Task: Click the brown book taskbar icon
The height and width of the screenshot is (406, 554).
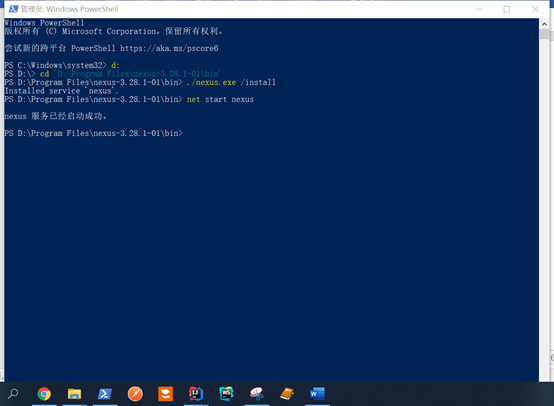Action: click(x=287, y=394)
